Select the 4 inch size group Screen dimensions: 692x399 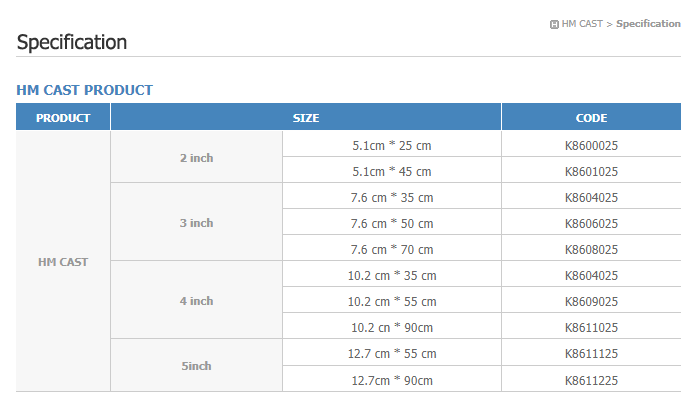(x=196, y=300)
